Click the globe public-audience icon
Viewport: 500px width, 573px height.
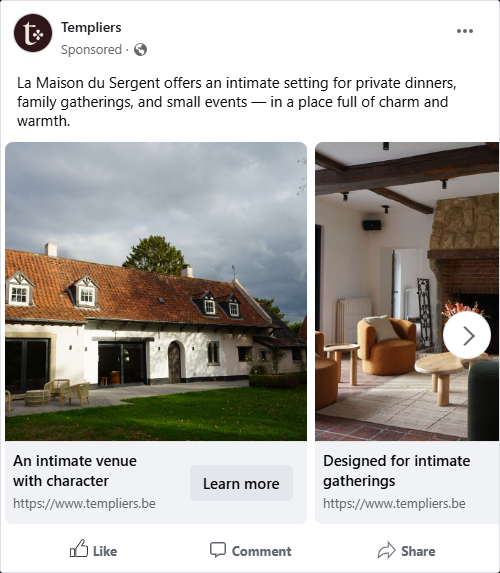click(x=140, y=49)
